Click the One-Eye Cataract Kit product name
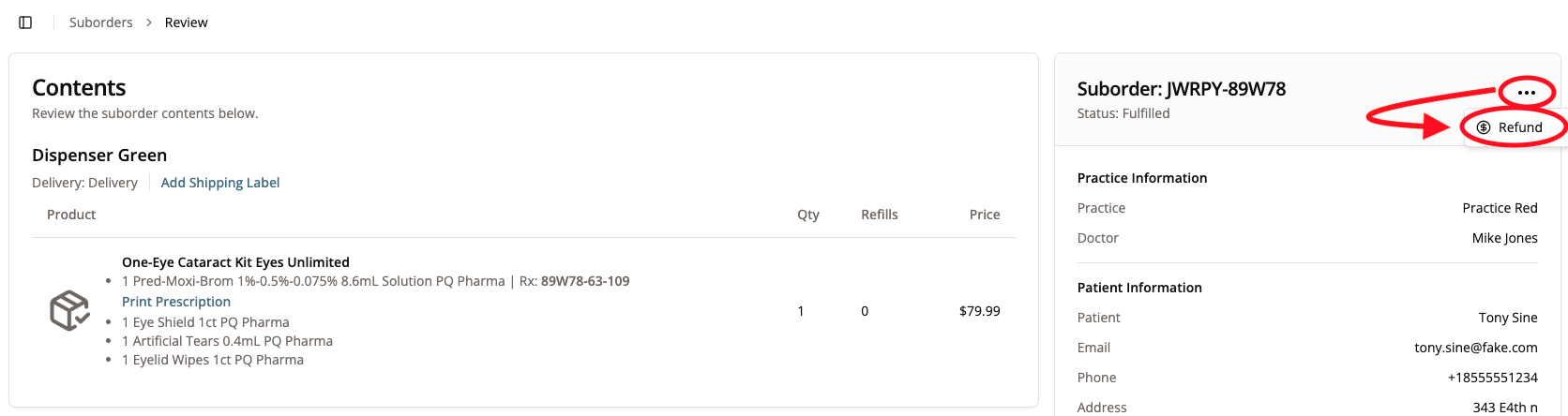 tap(235, 262)
